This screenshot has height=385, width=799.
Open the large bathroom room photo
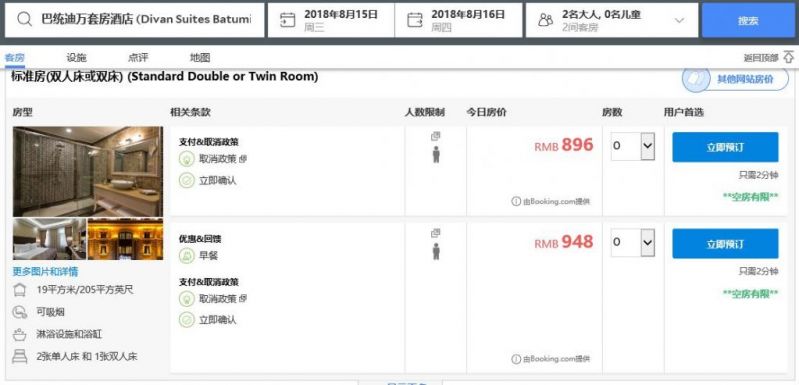tap(88, 172)
